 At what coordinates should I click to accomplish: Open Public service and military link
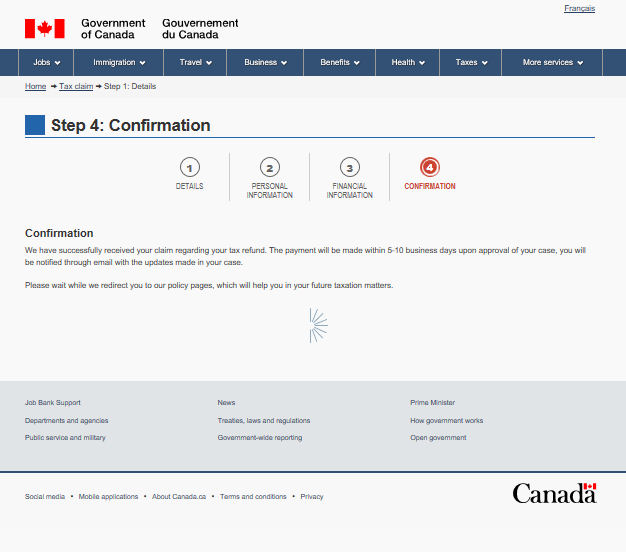[x=65, y=437]
